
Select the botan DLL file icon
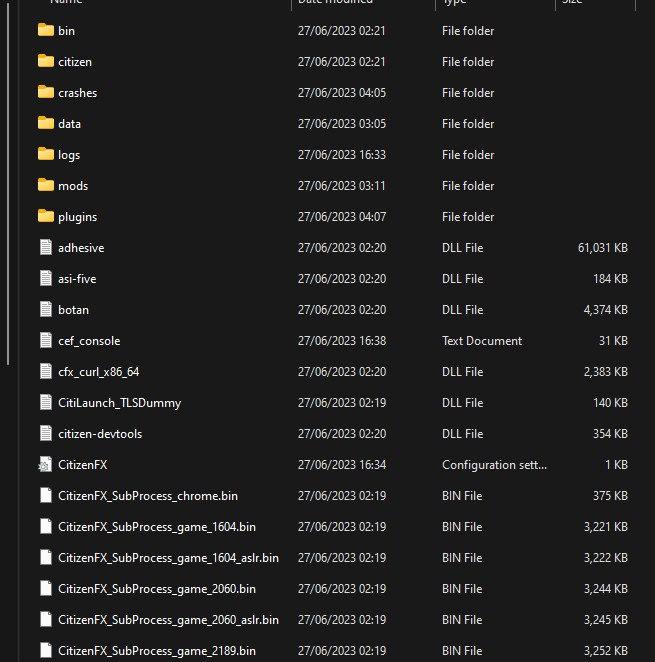45,309
